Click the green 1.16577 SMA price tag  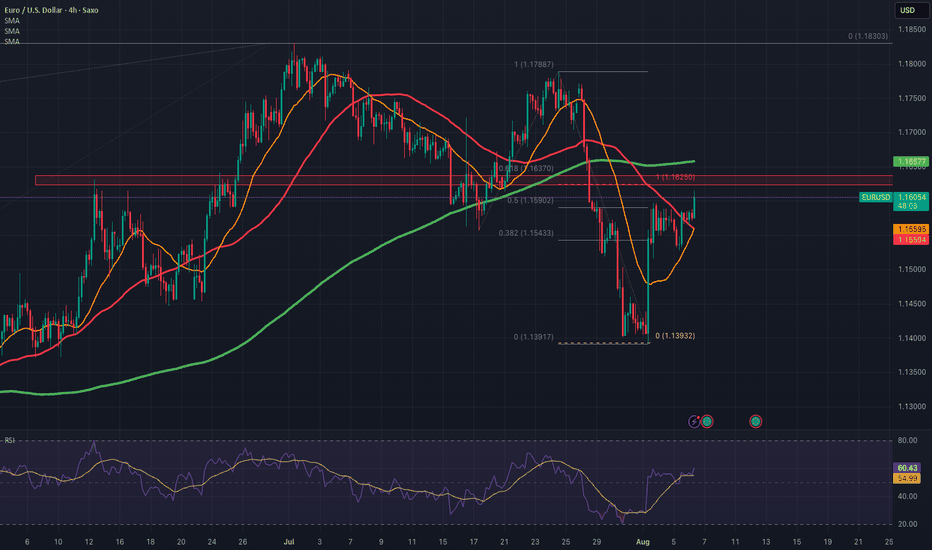tap(911, 162)
